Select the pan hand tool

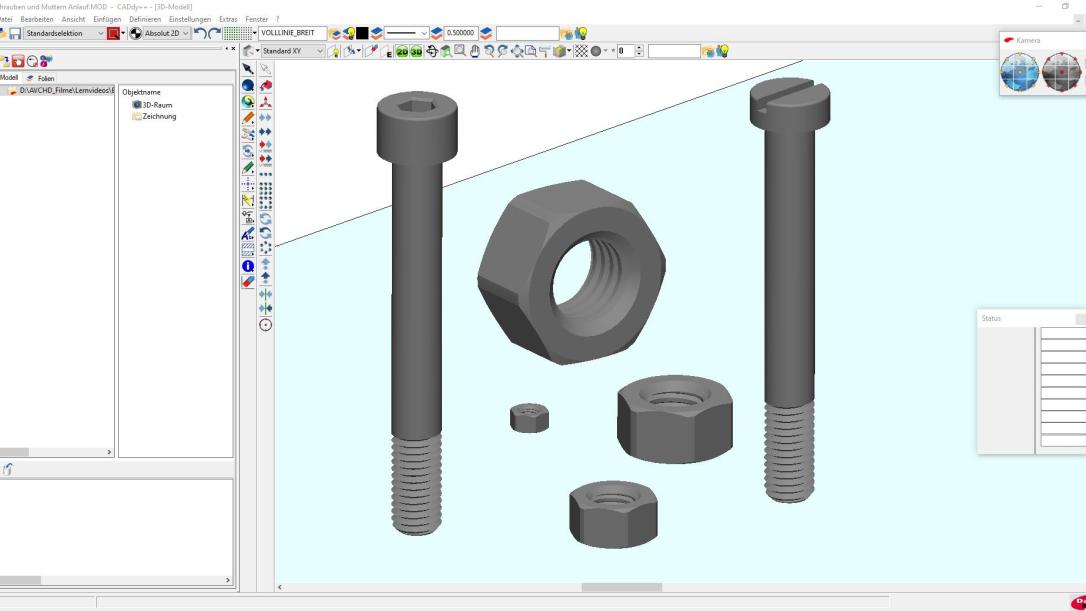coord(473,51)
